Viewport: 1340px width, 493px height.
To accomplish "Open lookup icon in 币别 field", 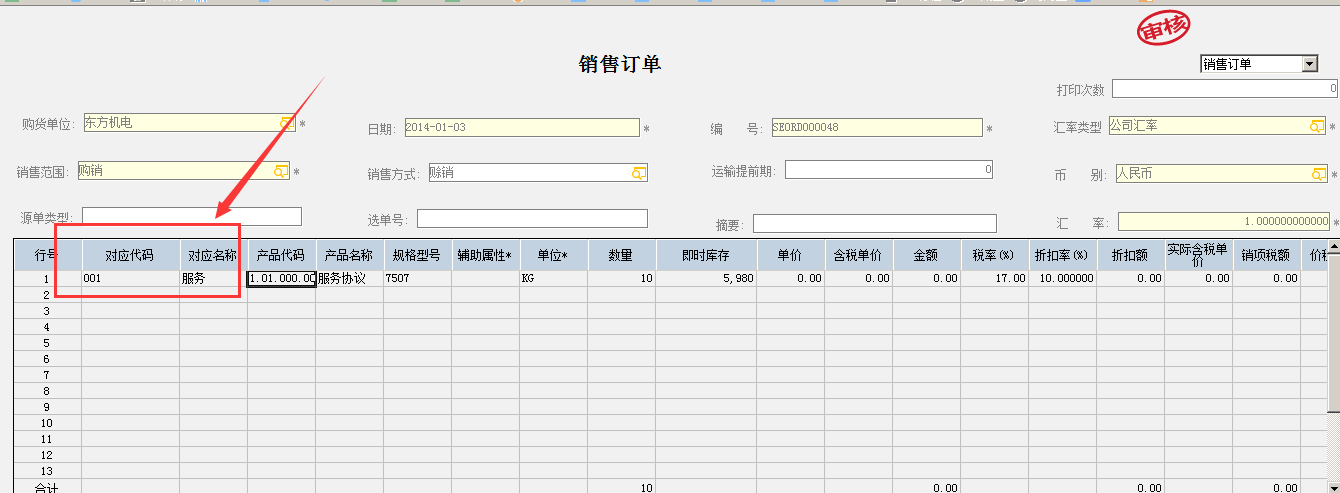I will (1319, 174).
